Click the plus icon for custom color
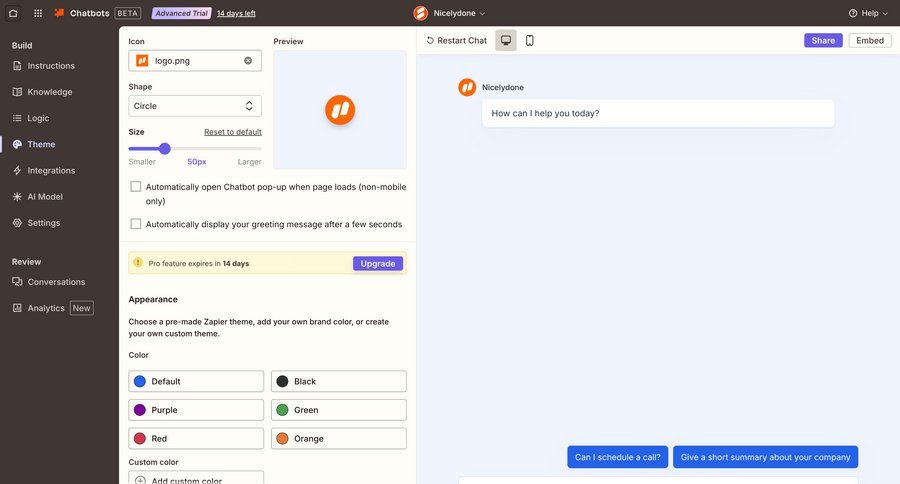Screen dimensions: 900x484 pos(140,480)
